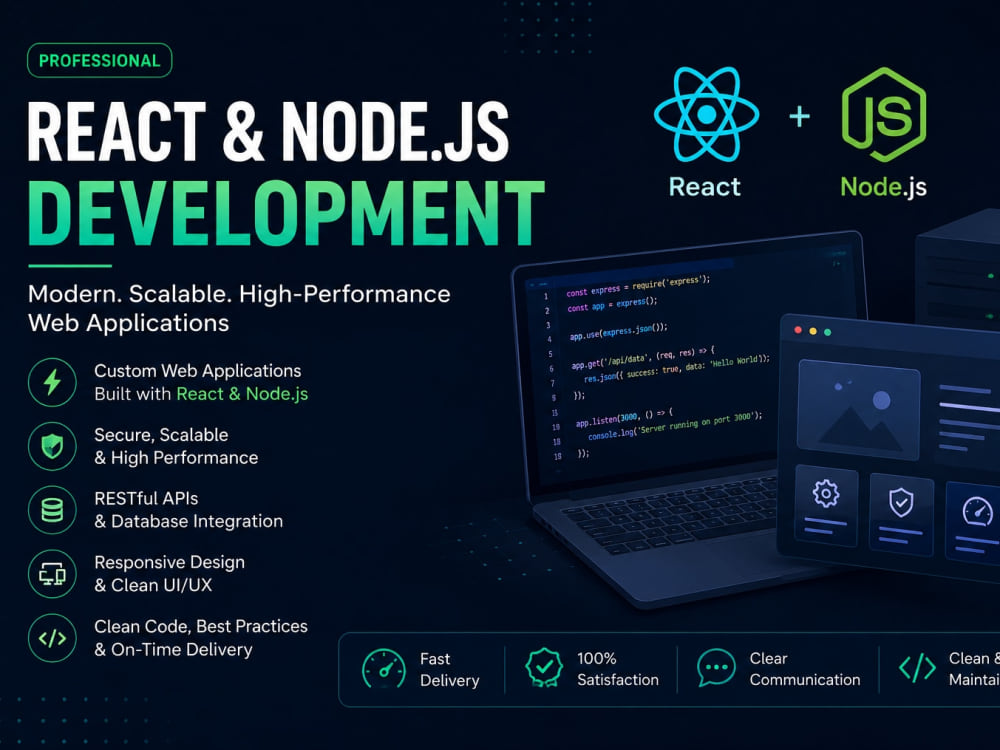Click the code line 'const app = express();'
Viewport: 1000px width, 750px height.
pos(612,304)
